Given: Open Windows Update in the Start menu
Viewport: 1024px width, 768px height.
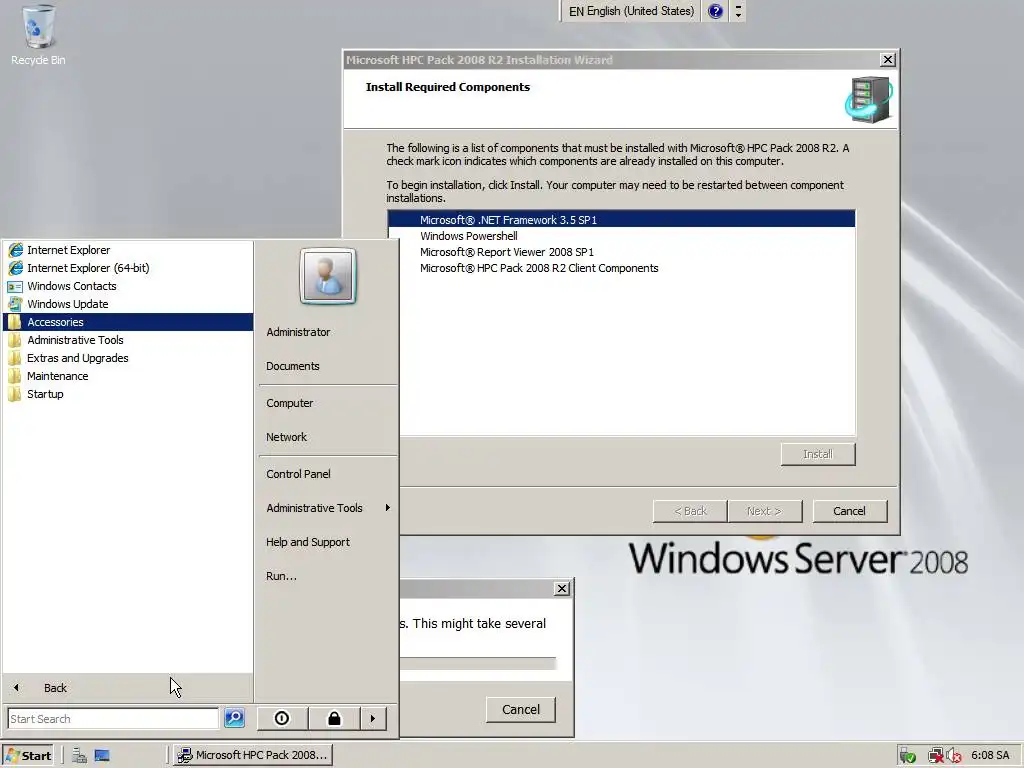Looking at the screenshot, I should (128, 304).
